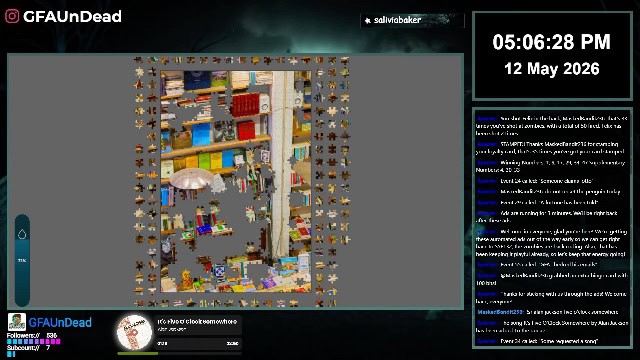Click the song title in now-playing widget
This screenshot has height=360, width=640.
coord(197,322)
